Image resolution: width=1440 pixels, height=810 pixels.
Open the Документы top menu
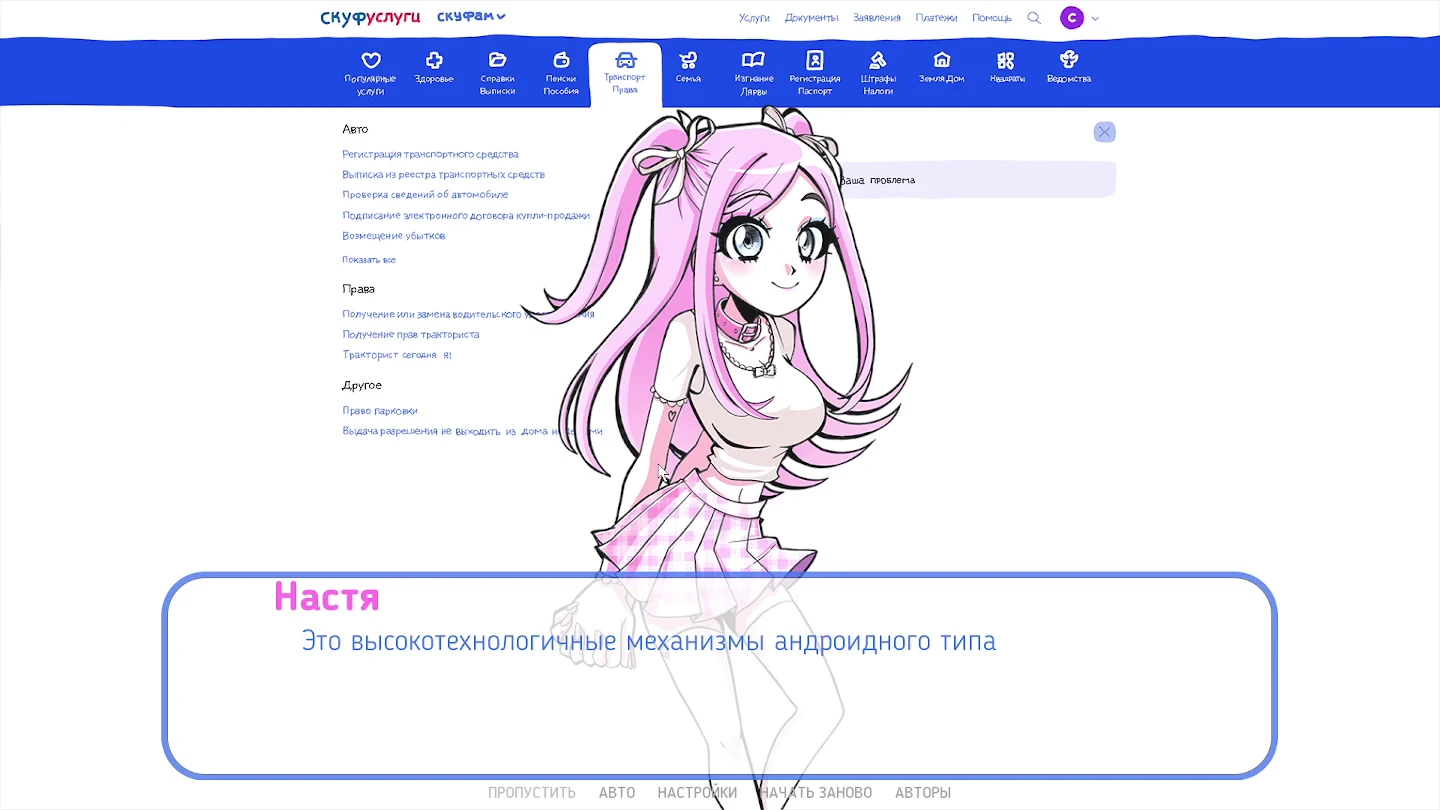(x=811, y=18)
